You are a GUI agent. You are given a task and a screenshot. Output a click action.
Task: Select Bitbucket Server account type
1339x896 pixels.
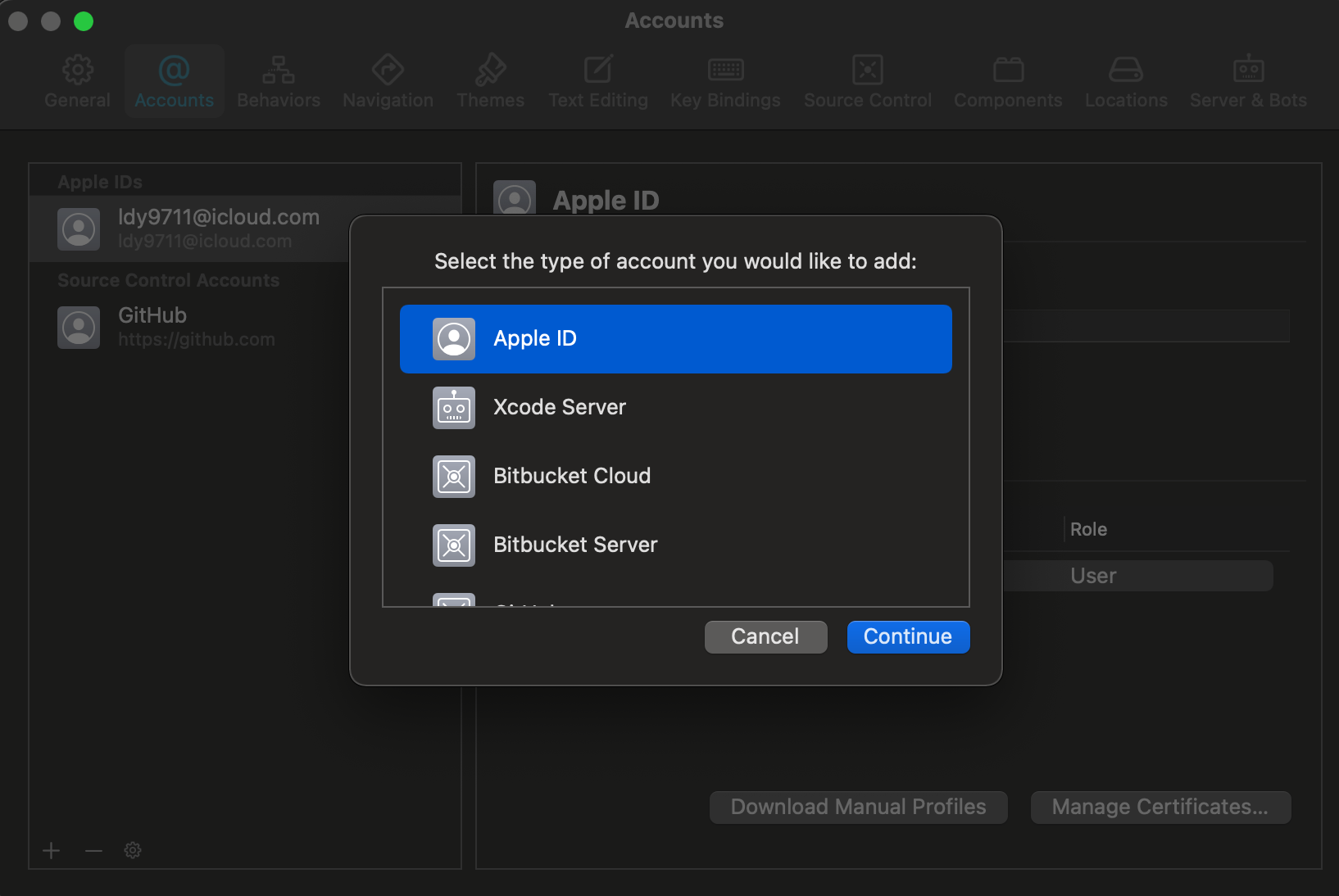(675, 545)
